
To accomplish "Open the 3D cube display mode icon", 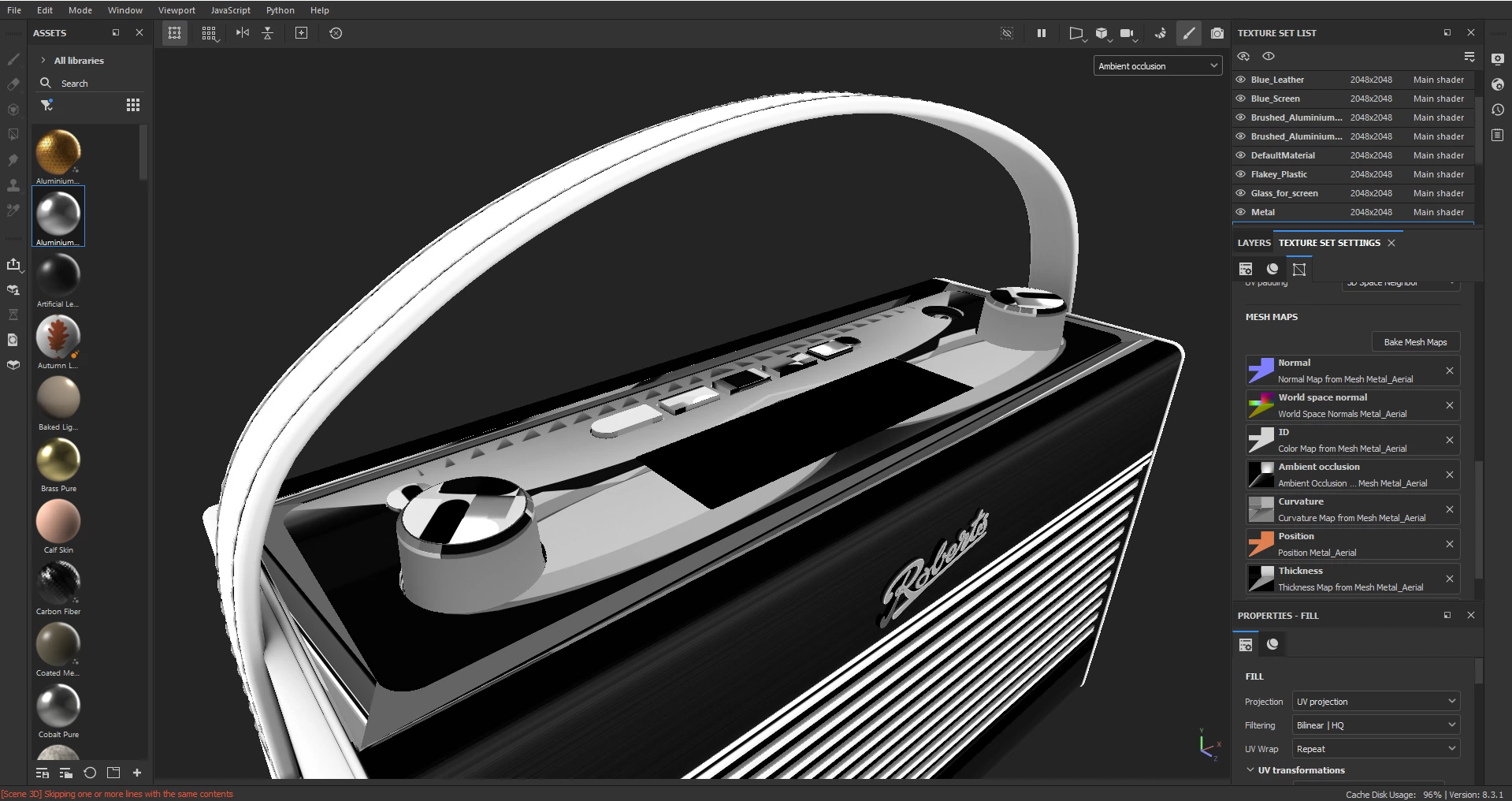I will point(1102,33).
